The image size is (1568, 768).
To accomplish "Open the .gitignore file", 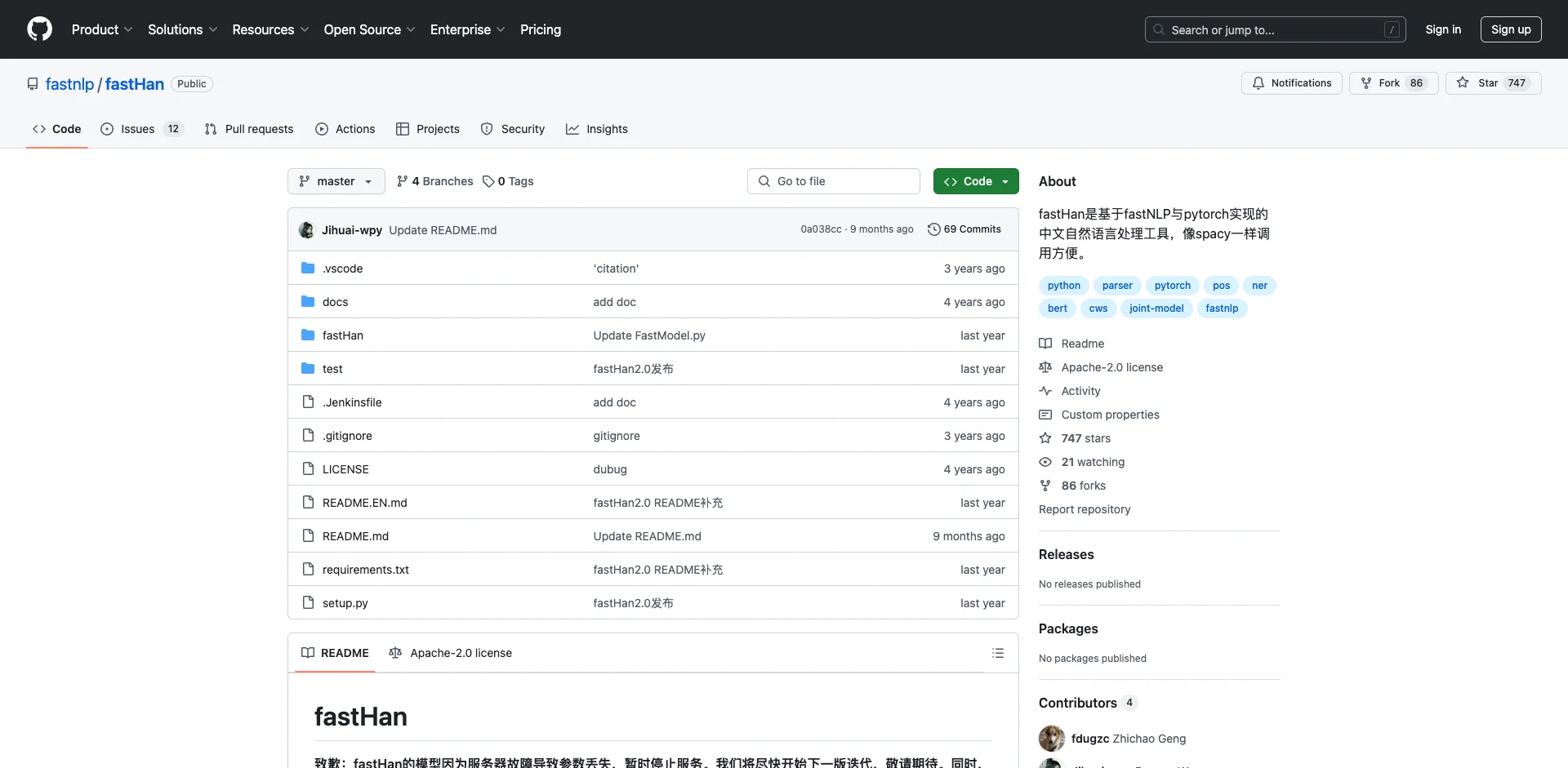I will click(x=347, y=436).
